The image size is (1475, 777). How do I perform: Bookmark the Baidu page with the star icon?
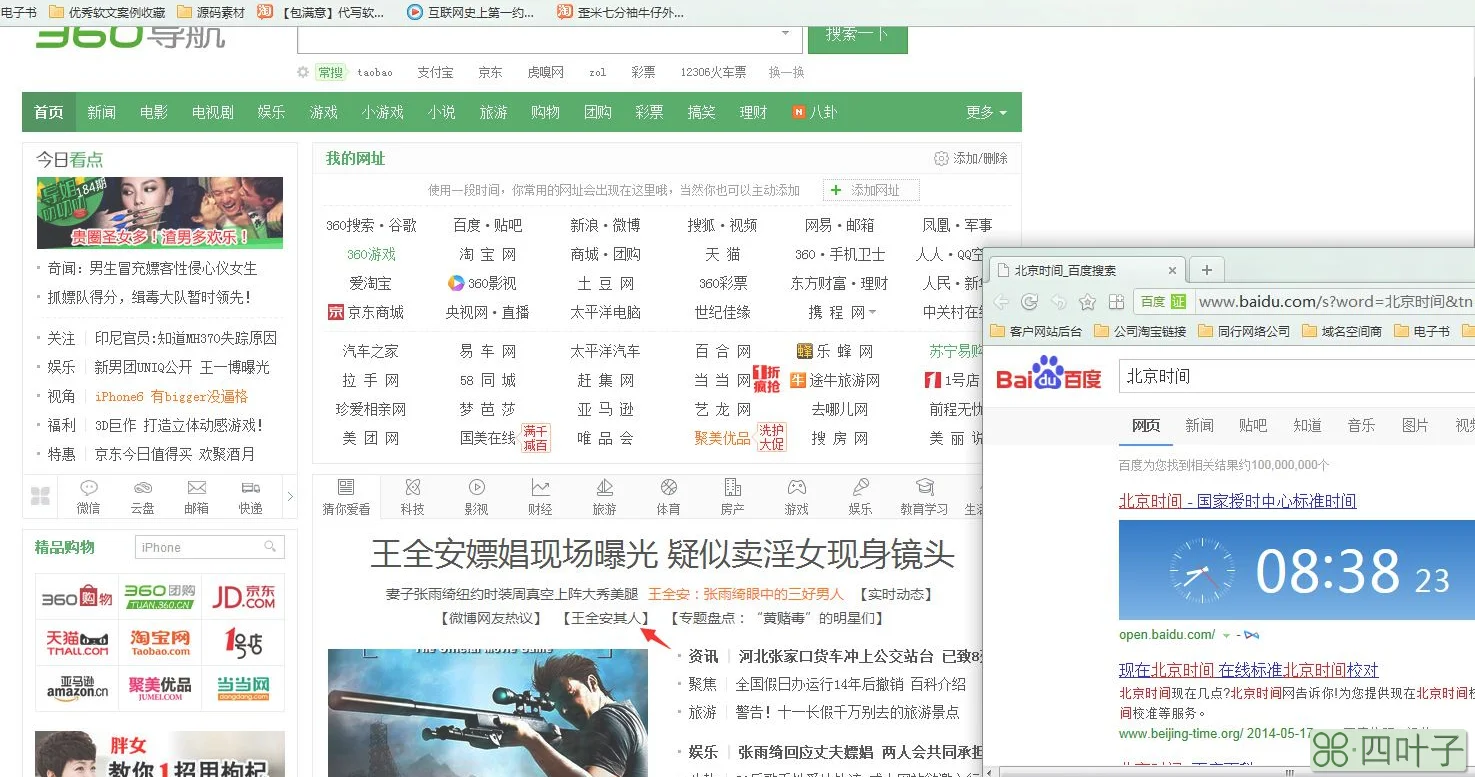point(1088,301)
